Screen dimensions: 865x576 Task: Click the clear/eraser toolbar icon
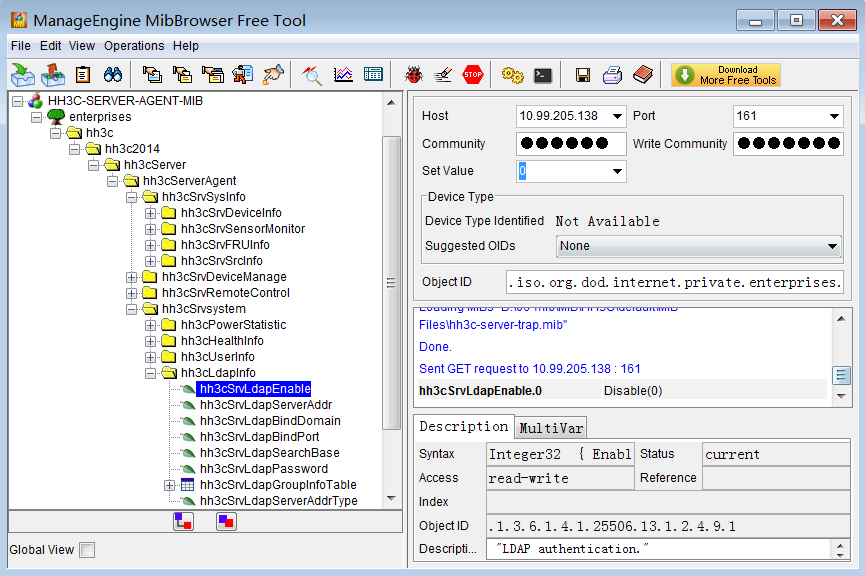click(x=443, y=74)
